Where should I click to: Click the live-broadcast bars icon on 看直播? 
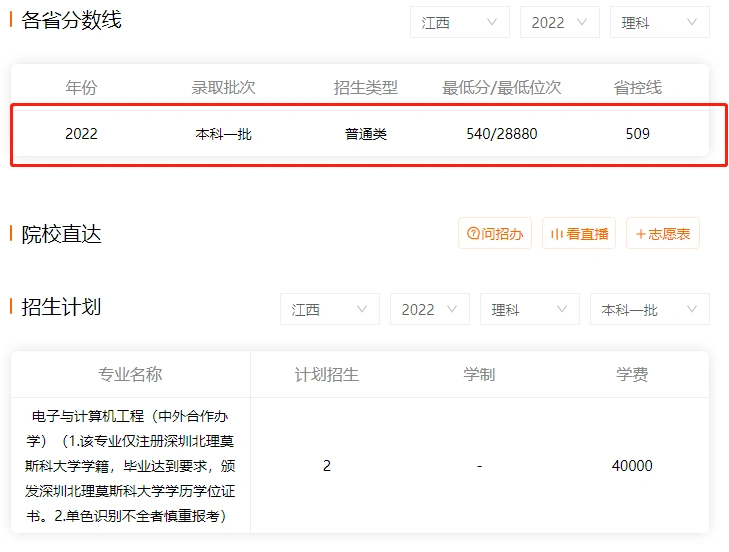click(x=557, y=233)
